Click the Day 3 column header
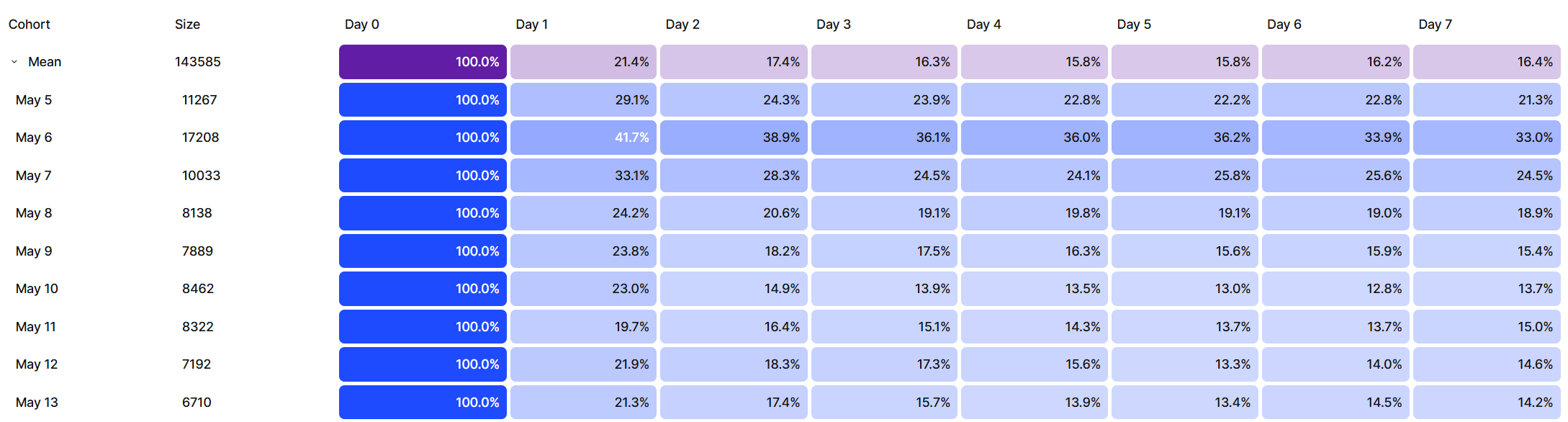The width and height of the screenshot is (1568, 422). pyautogui.click(x=833, y=24)
